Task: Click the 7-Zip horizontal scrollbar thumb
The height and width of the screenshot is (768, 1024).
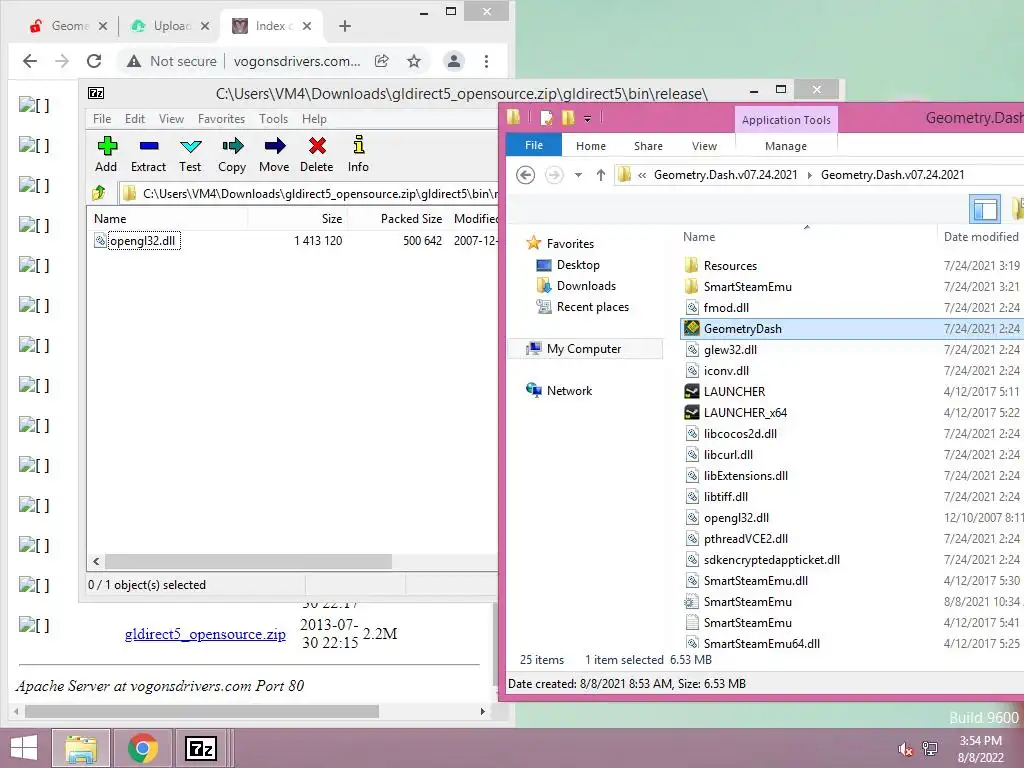Action: [248, 562]
